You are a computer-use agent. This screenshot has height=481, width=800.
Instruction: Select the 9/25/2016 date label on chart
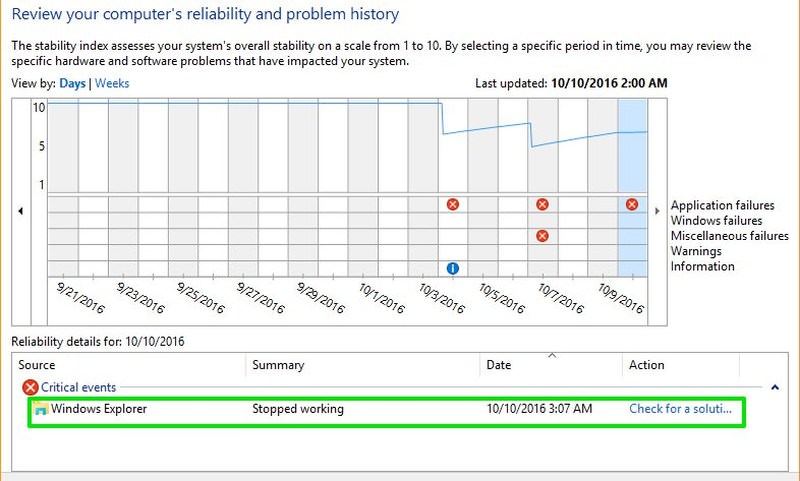tap(201, 297)
